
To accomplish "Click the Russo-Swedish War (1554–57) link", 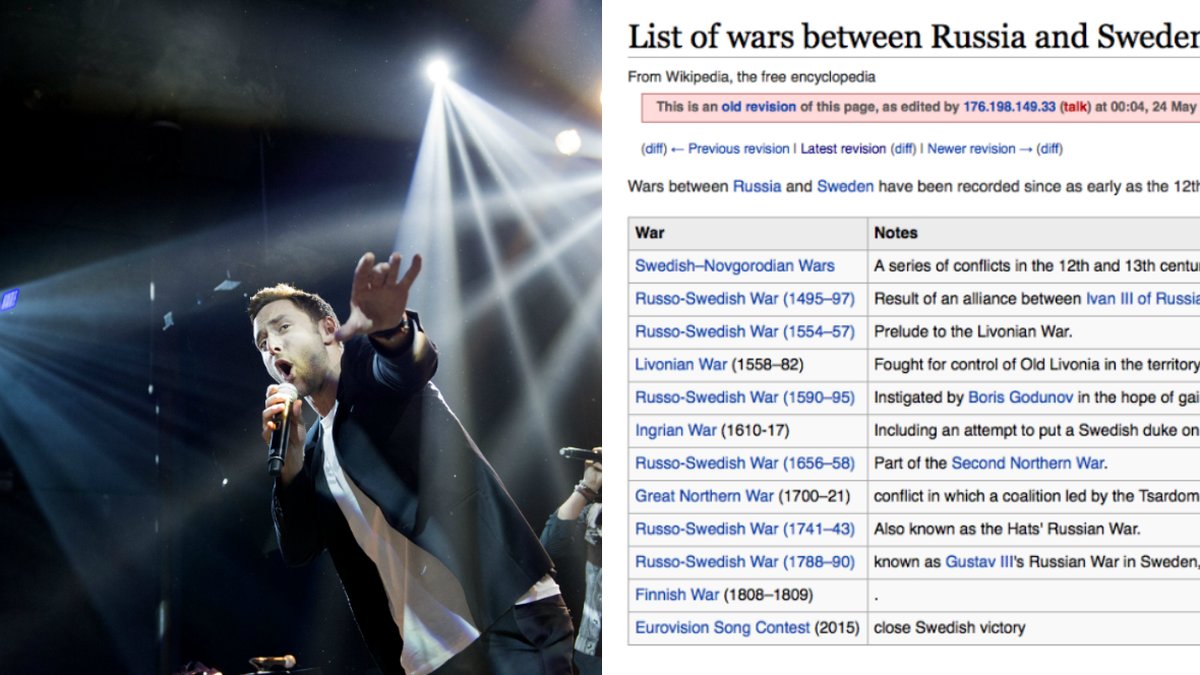I will click(745, 332).
